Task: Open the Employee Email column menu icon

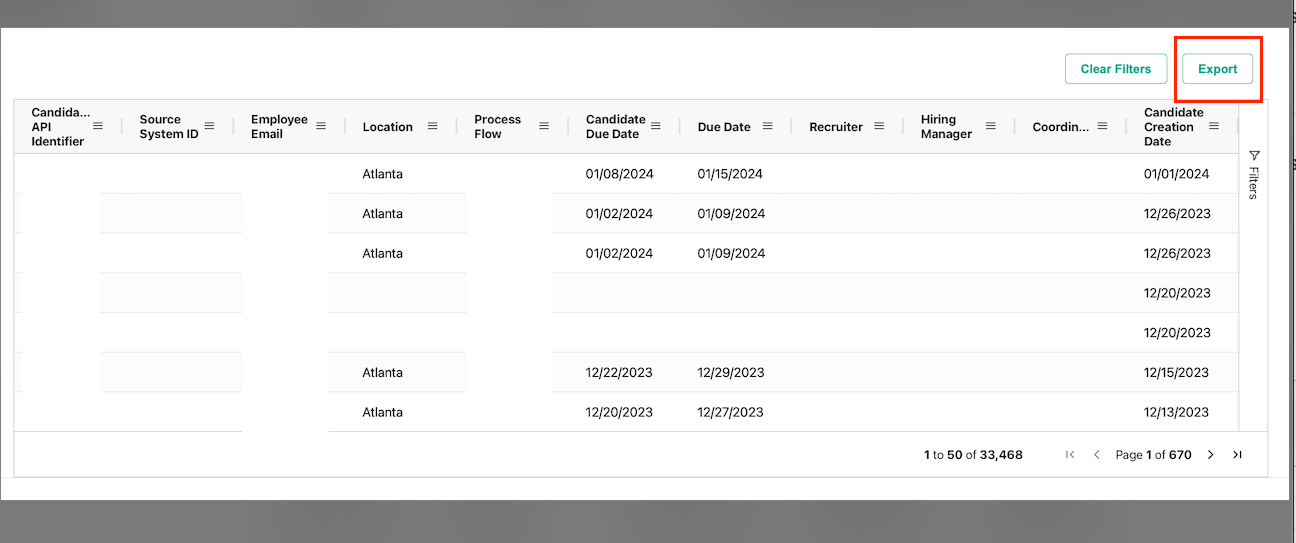Action: pos(321,126)
